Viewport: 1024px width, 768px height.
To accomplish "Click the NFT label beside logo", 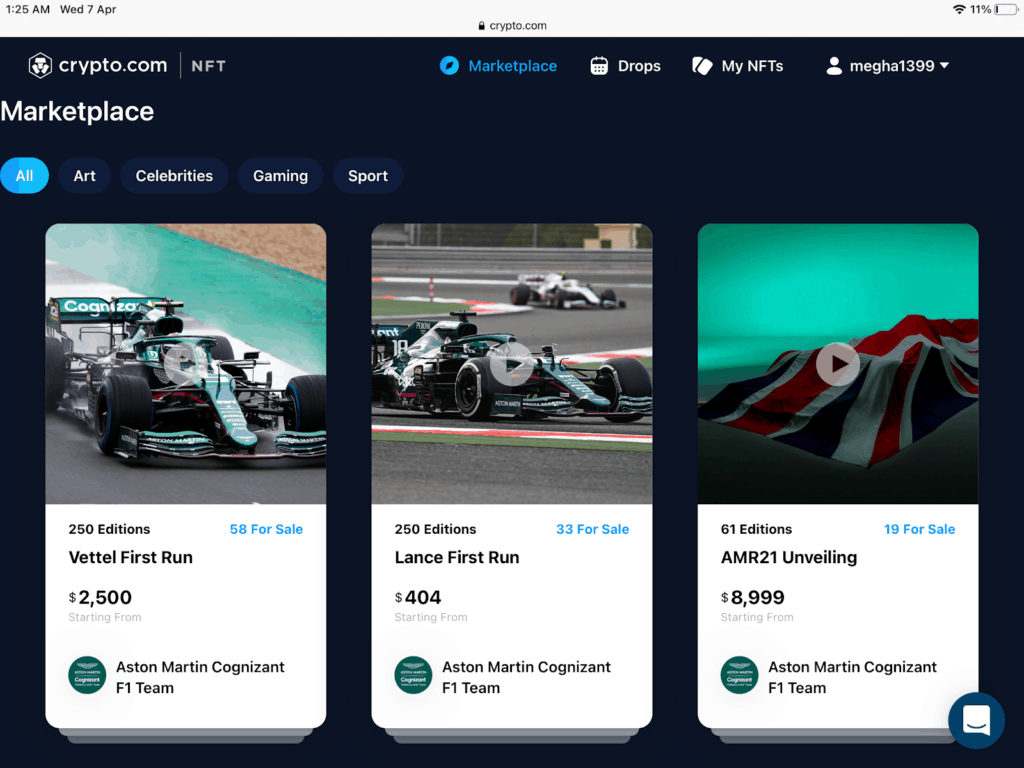I will coord(208,66).
